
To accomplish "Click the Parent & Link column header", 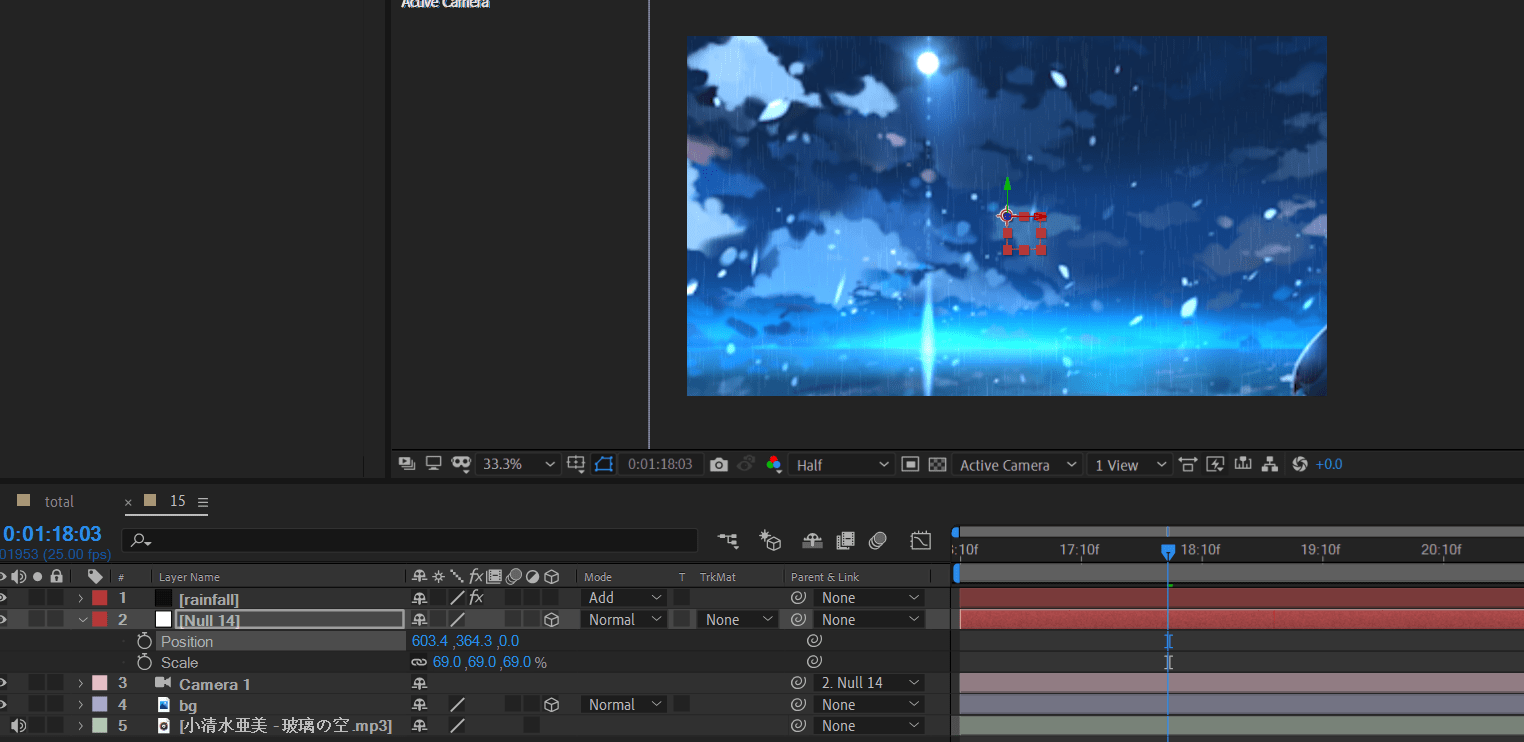I will (x=825, y=577).
